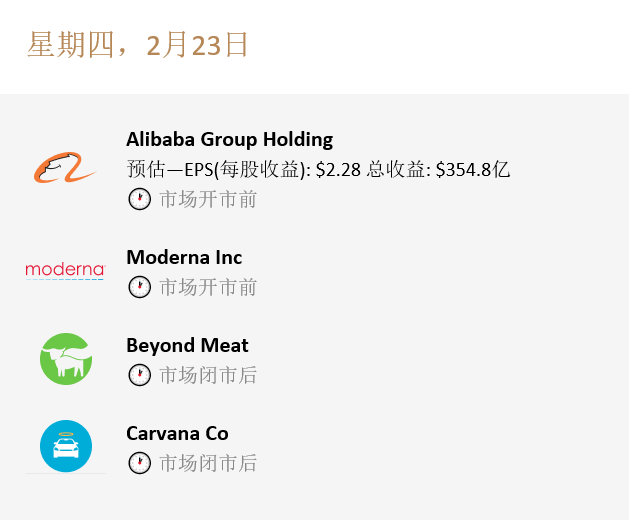Image resolution: width=629 pixels, height=520 pixels.
Task: Open the Moderna Inc company name
Action: tap(184, 257)
